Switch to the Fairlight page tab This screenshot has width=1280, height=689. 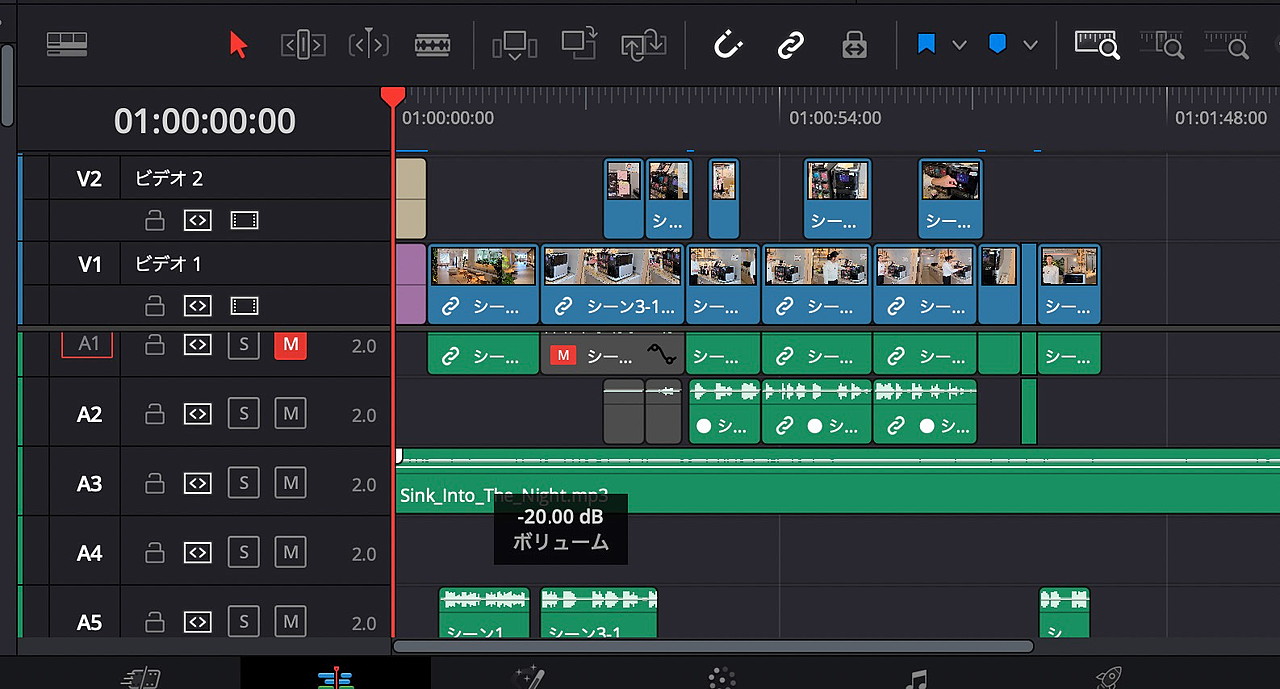pyautogui.click(x=915, y=678)
